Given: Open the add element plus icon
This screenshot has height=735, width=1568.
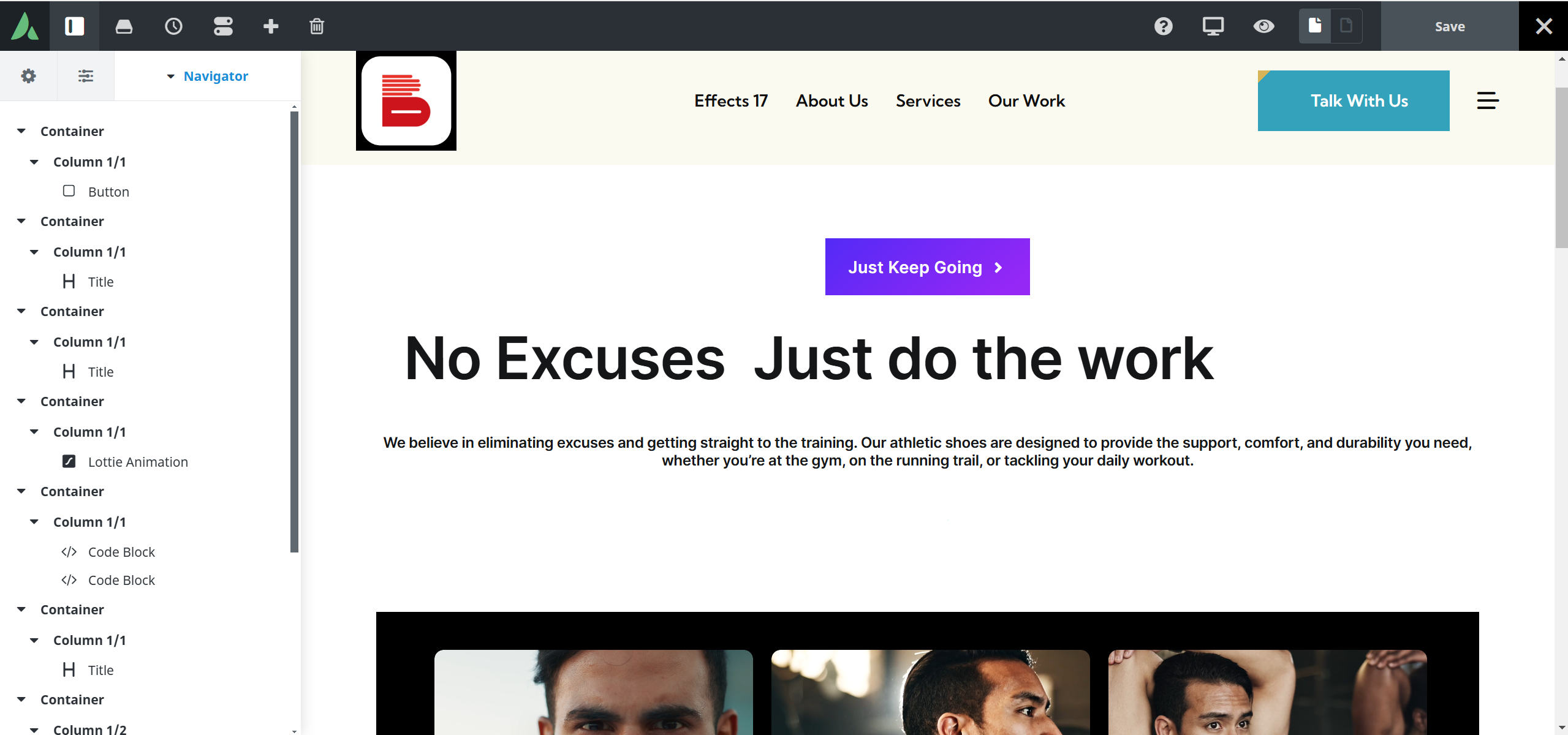Looking at the screenshot, I should tap(271, 26).
